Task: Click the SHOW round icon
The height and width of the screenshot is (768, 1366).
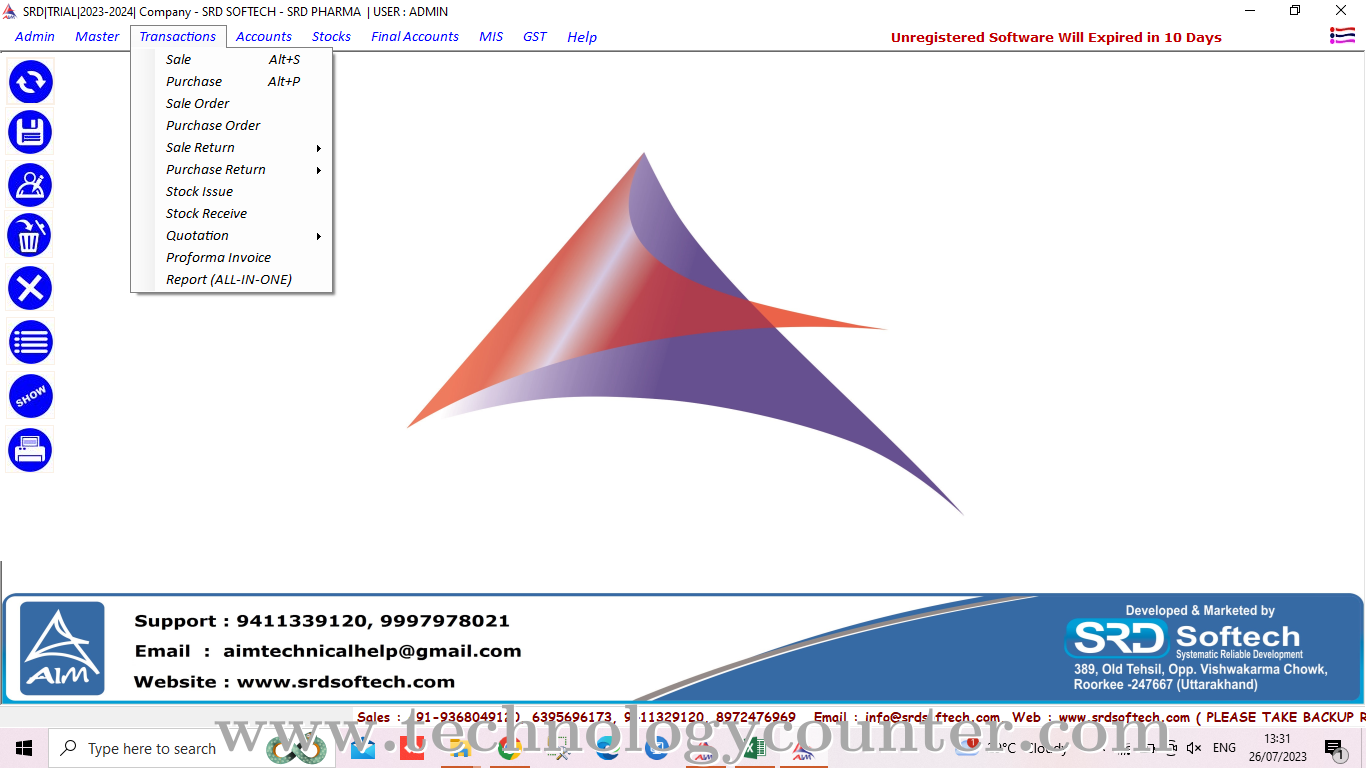Action: click(30, 396)
